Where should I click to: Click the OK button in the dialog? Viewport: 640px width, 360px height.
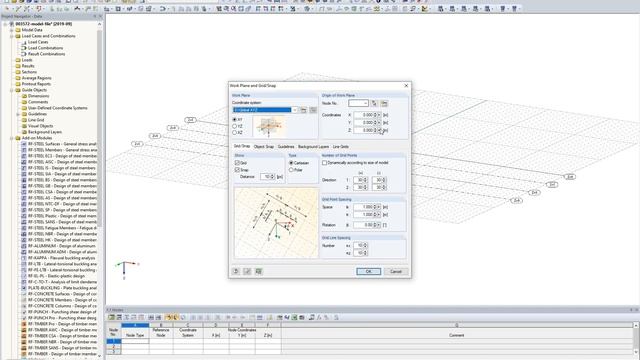point(368,271)
